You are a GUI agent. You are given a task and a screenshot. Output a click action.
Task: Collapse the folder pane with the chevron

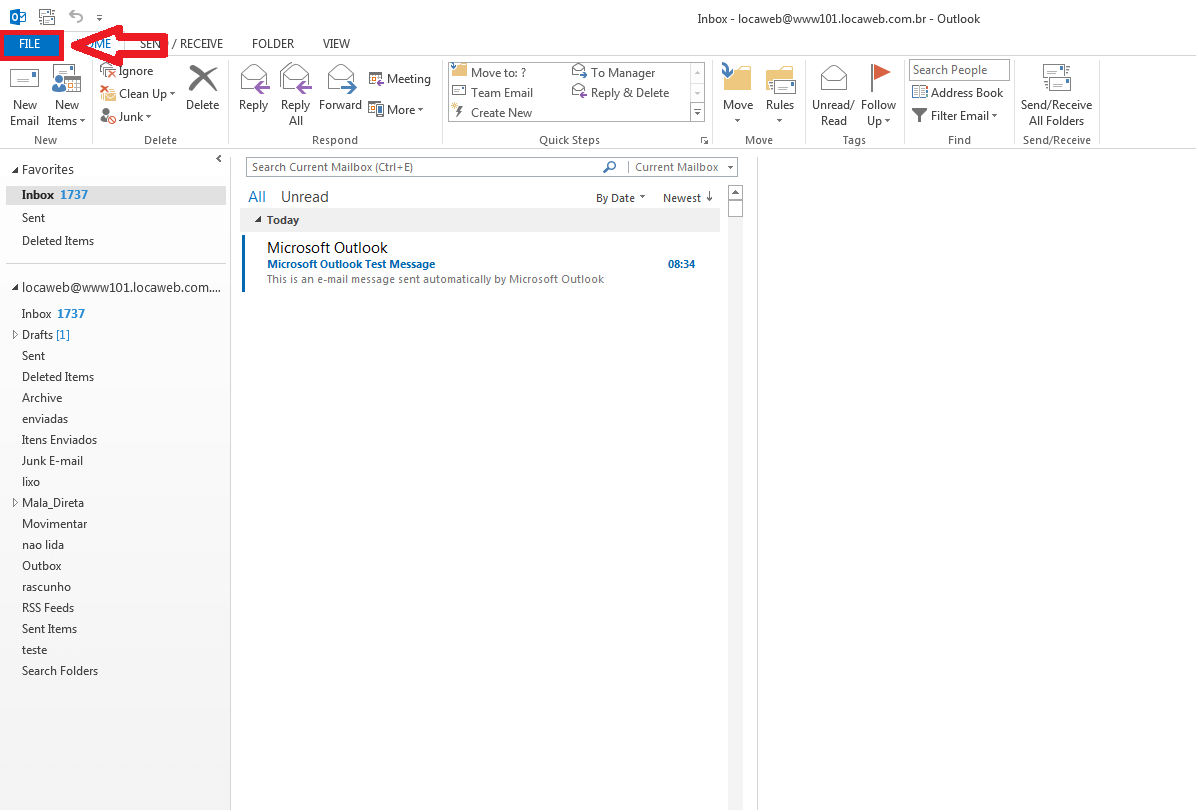219,159
